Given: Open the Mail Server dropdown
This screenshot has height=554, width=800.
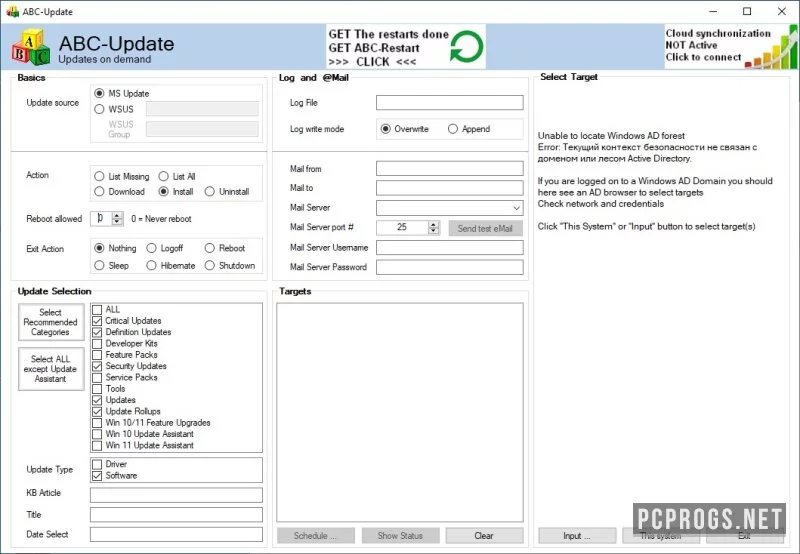Looking at the screenshot, I should pyautogui.click(x=516, y=208).
